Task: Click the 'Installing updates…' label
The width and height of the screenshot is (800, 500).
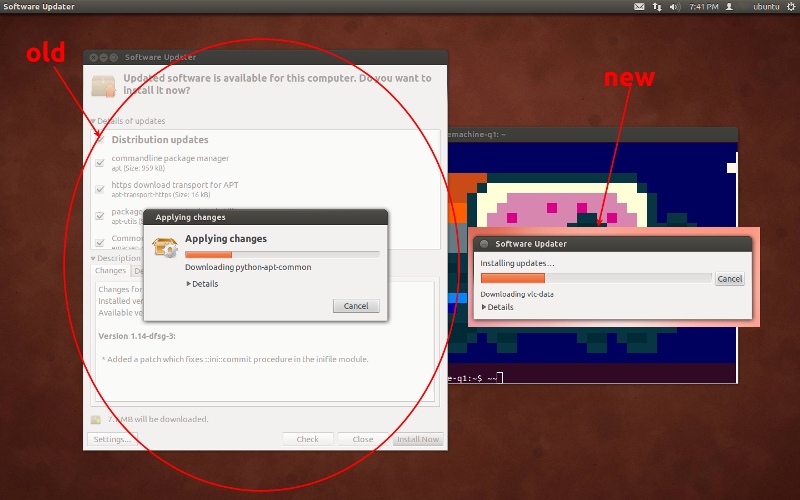Action: pos(517,263)
